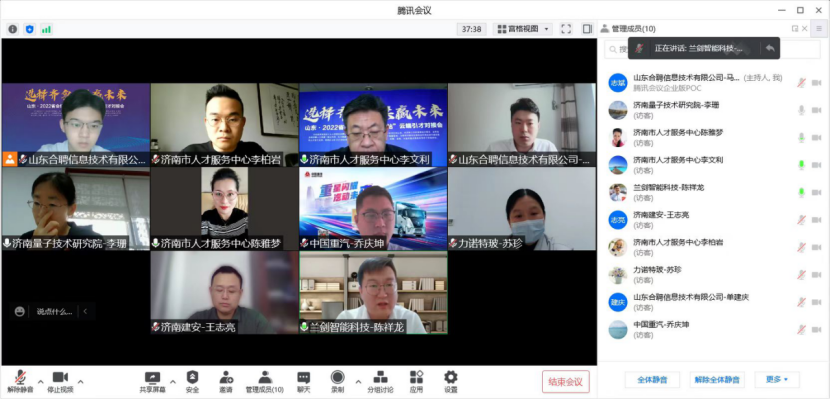Image resolution: width=830 pixels, height=400 pixels.
Task: Click the meeting timer 37:38
Action: [x=471, y=29]
